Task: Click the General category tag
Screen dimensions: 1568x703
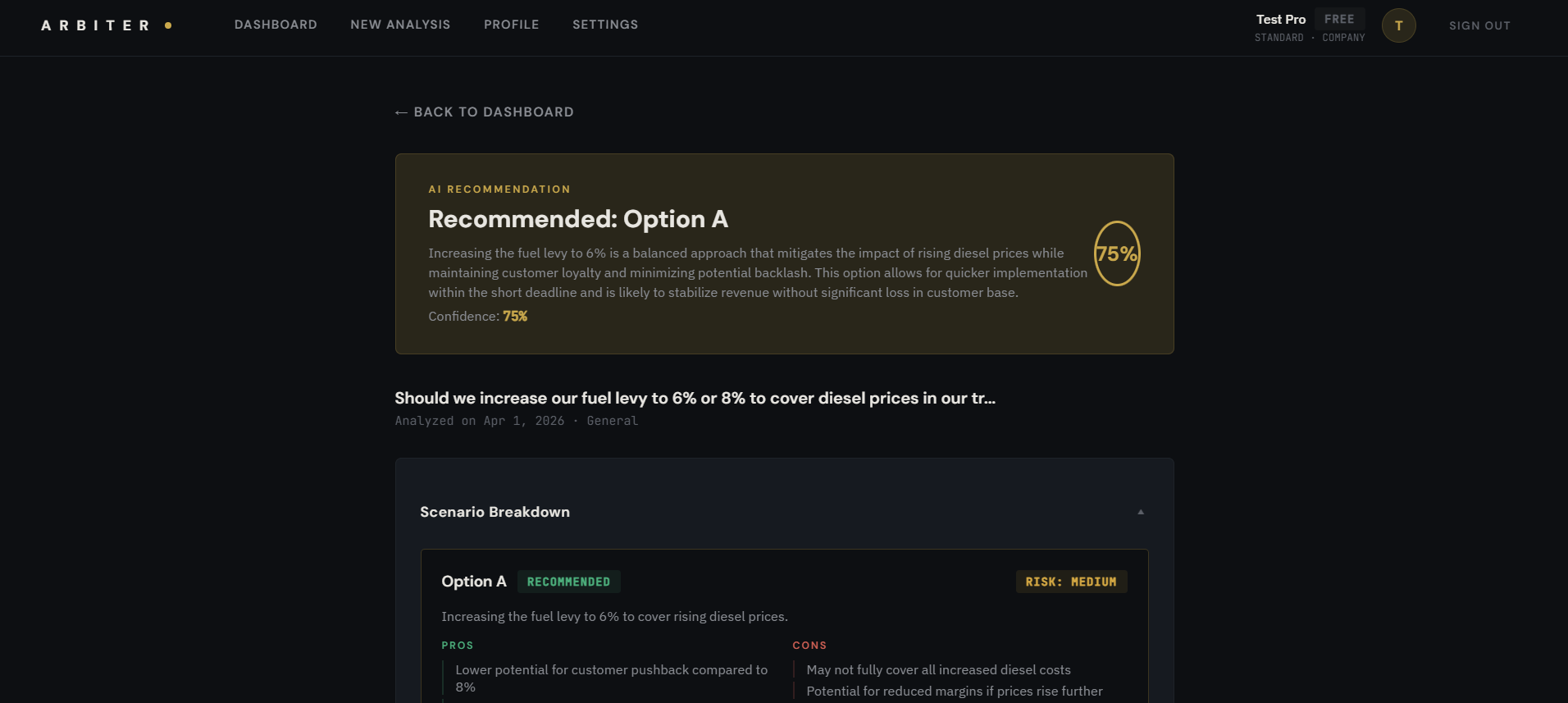Action: 613,420
